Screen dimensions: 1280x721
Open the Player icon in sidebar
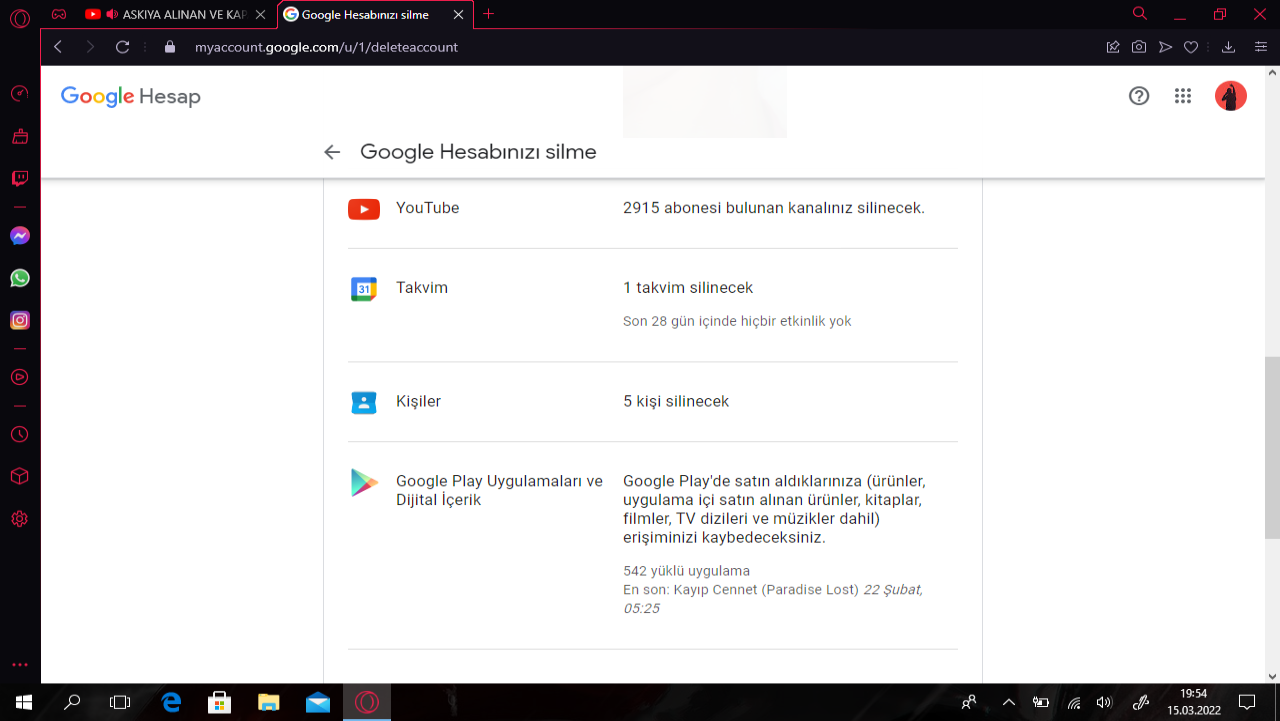[19, 377]
